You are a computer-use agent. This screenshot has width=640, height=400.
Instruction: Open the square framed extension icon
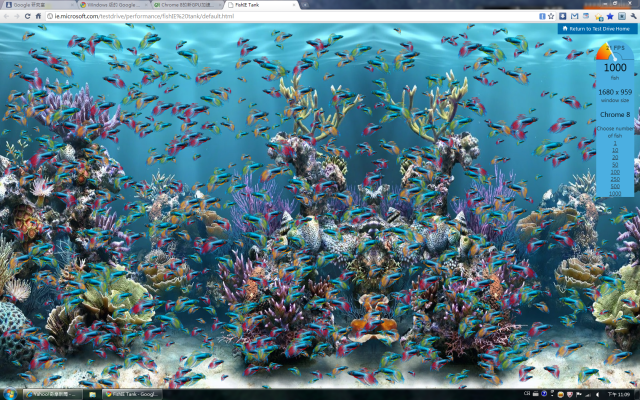pos(622,16)
